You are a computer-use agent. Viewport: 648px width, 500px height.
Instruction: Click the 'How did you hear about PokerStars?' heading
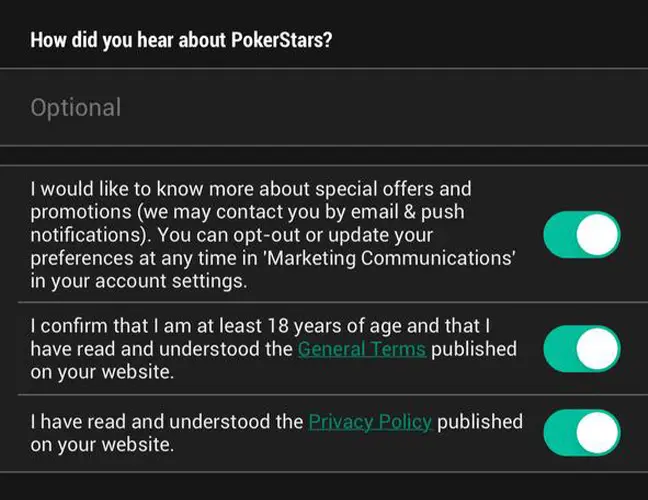[181, 41]
